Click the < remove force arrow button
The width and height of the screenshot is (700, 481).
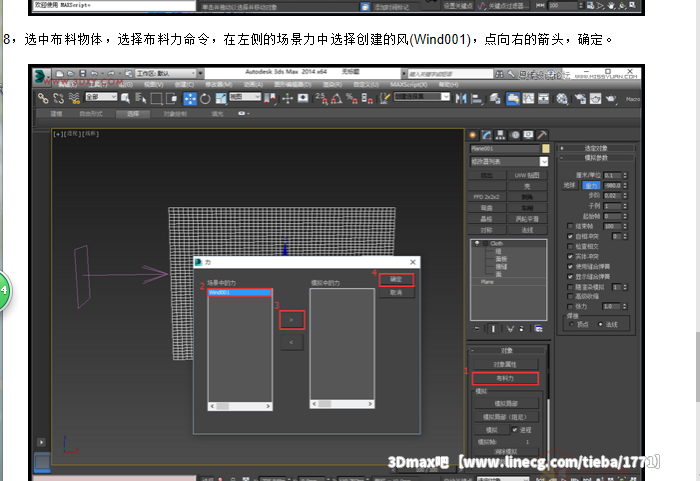[292, 343]
